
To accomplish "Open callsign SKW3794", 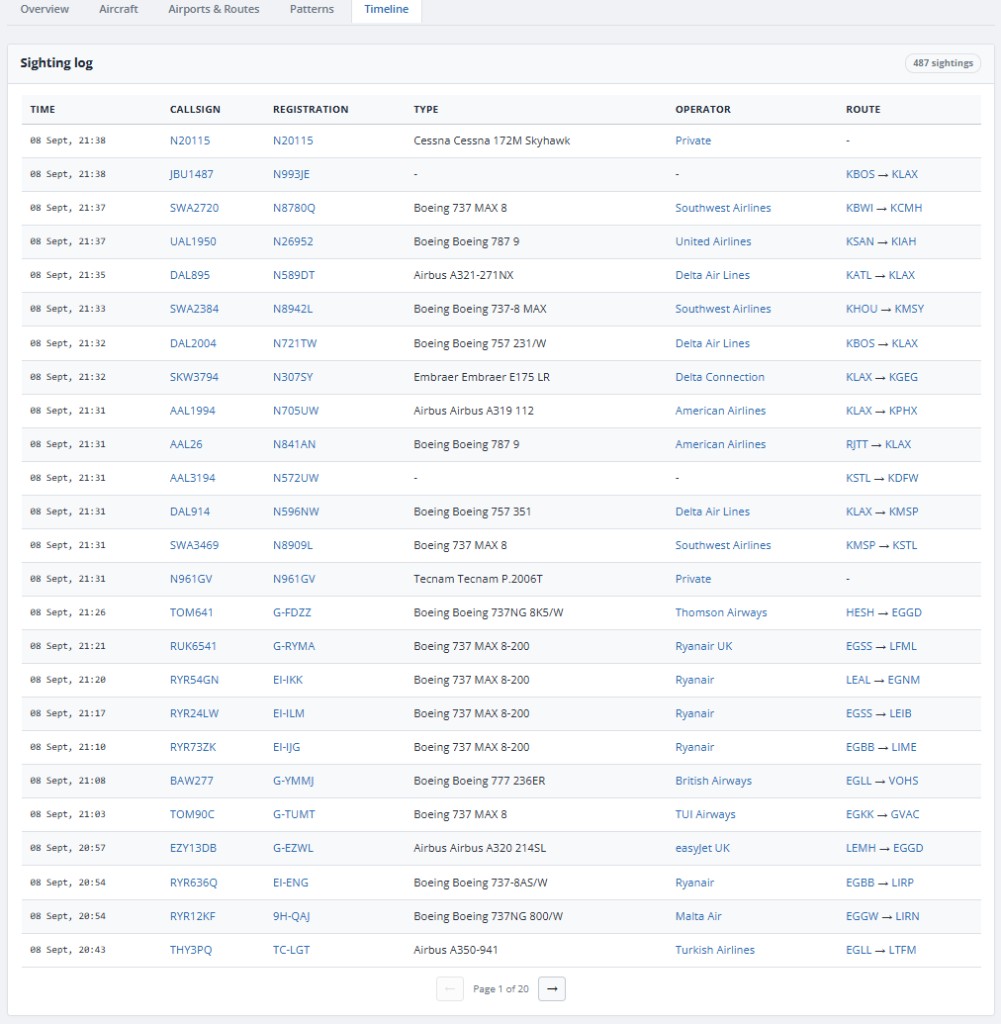I will click(194, 377).
